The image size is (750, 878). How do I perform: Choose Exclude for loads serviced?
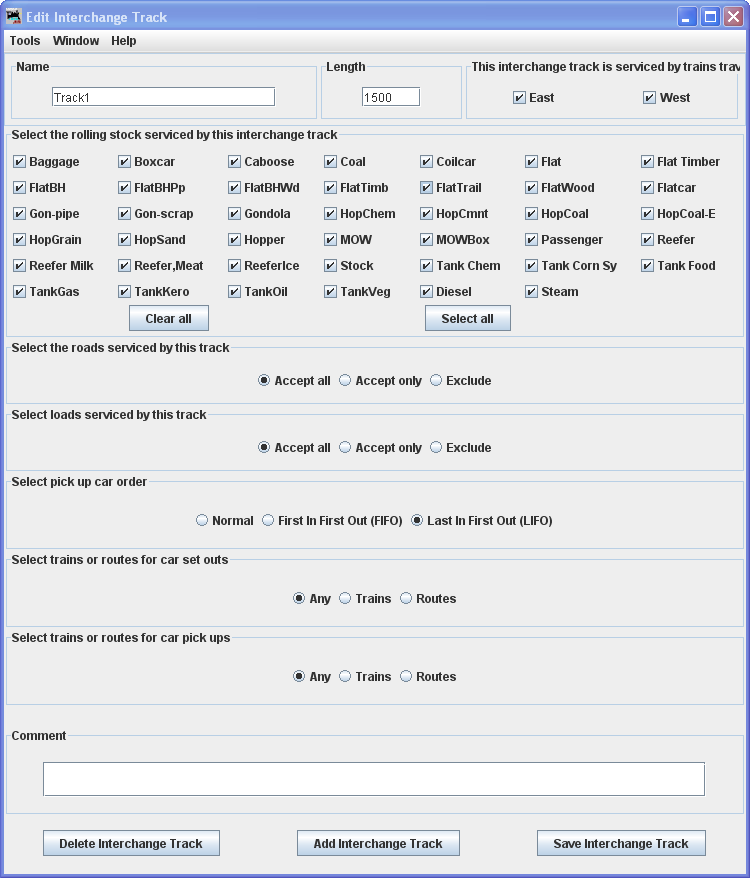[436, 448]
